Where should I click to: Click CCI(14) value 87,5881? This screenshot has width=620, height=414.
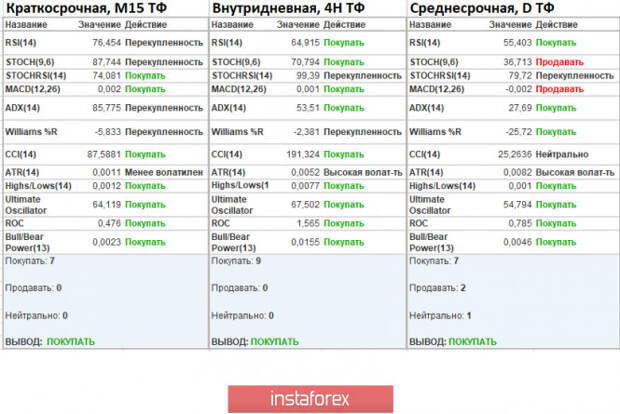[x=104, y=155]
